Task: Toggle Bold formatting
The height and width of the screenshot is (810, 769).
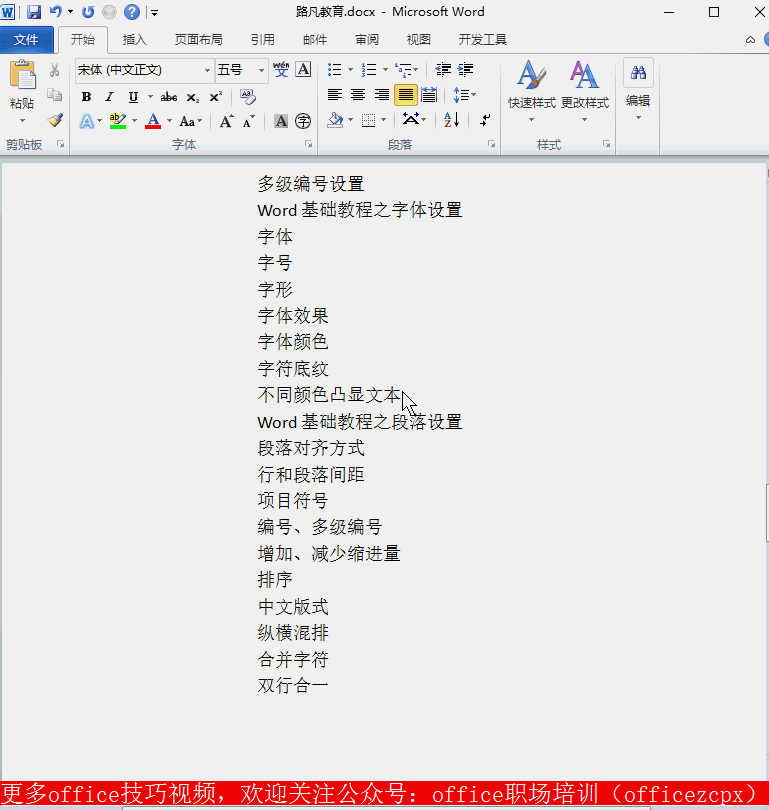Action: click(86, 97)
